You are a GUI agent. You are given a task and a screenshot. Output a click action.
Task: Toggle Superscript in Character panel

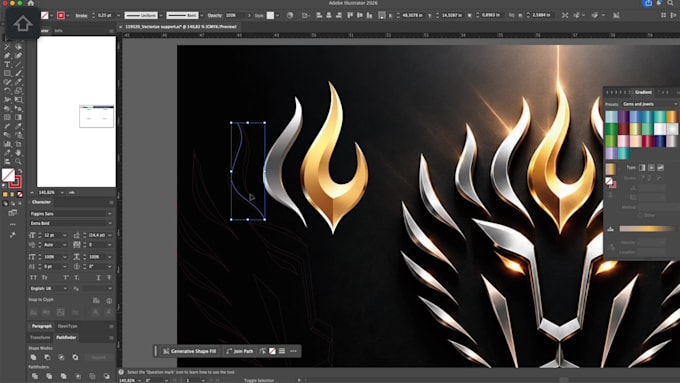(x=66, y=278)
